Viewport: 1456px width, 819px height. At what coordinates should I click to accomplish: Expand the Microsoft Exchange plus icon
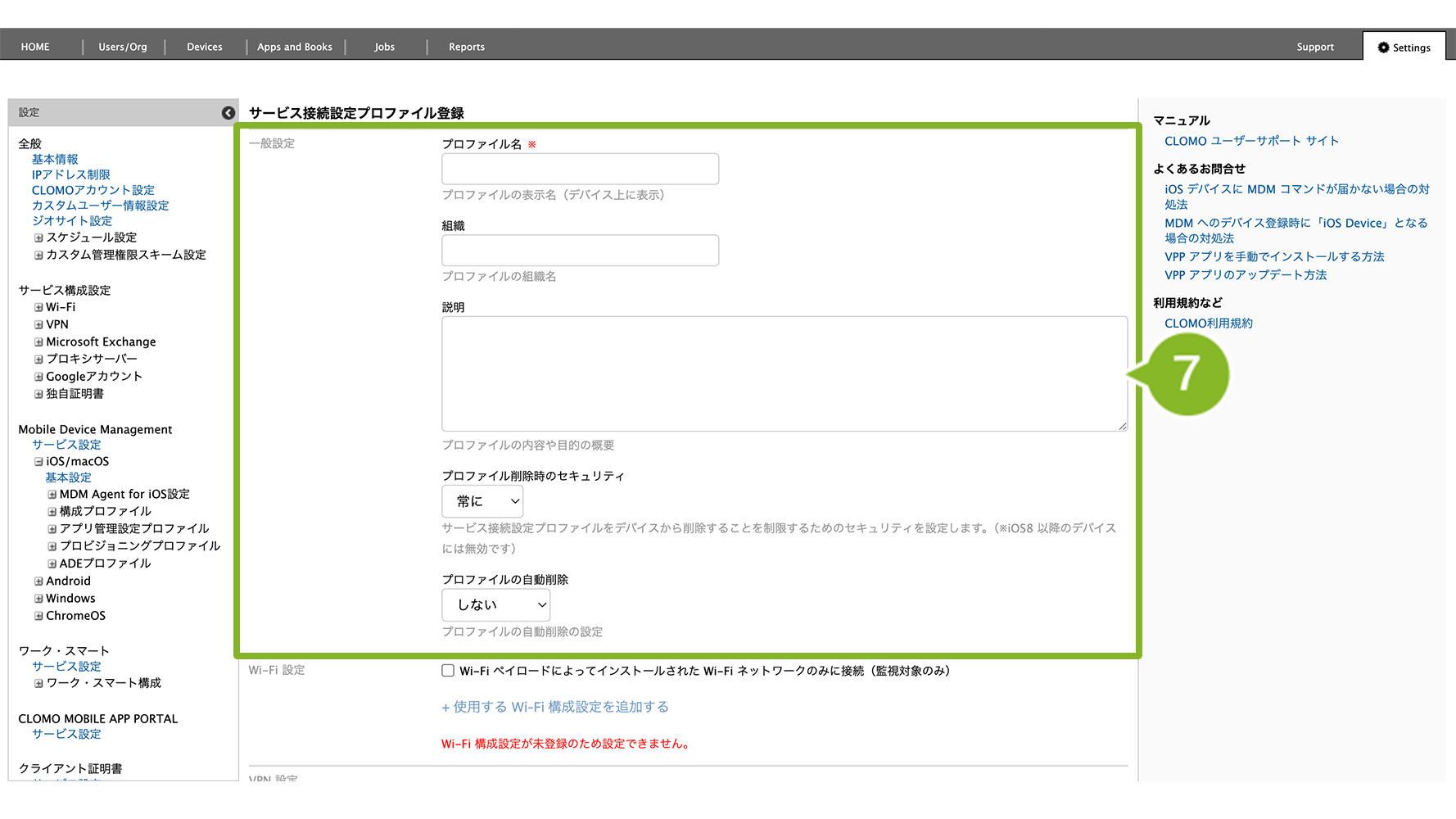click(38, 342)
